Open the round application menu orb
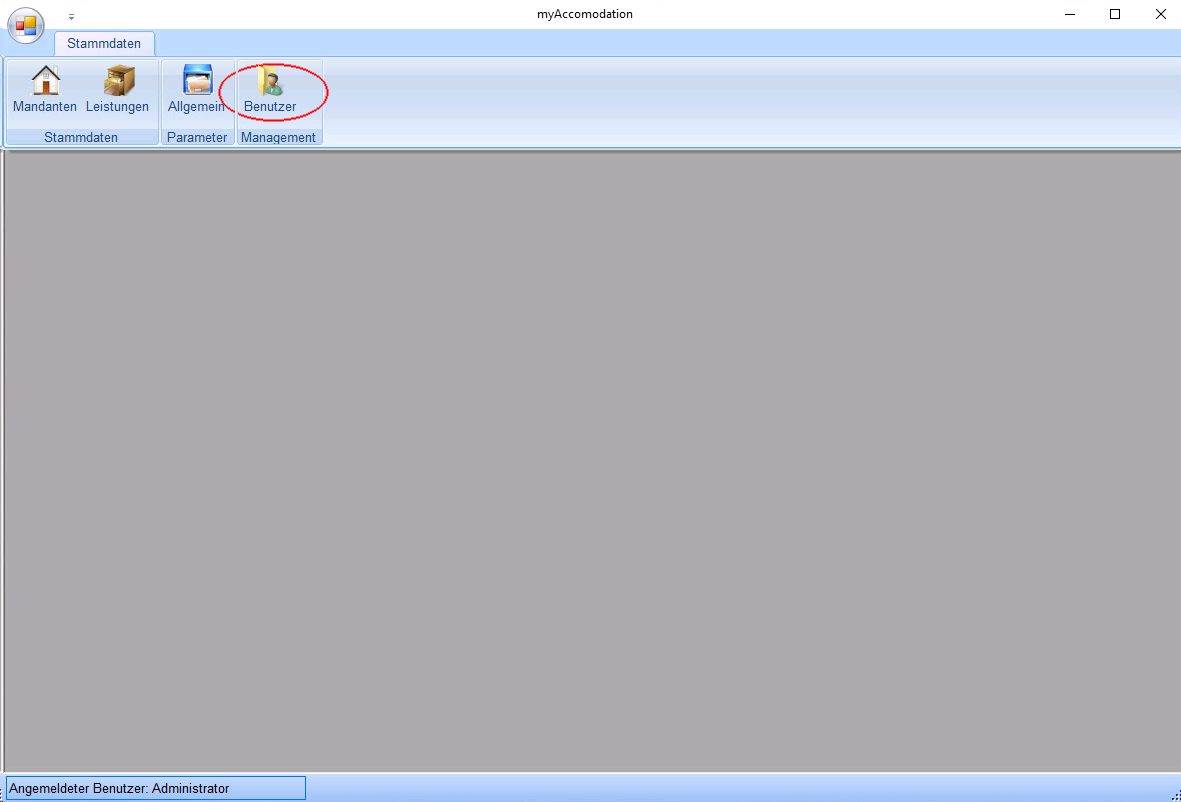The image size is (1181, 802). (x=26, y=25)
